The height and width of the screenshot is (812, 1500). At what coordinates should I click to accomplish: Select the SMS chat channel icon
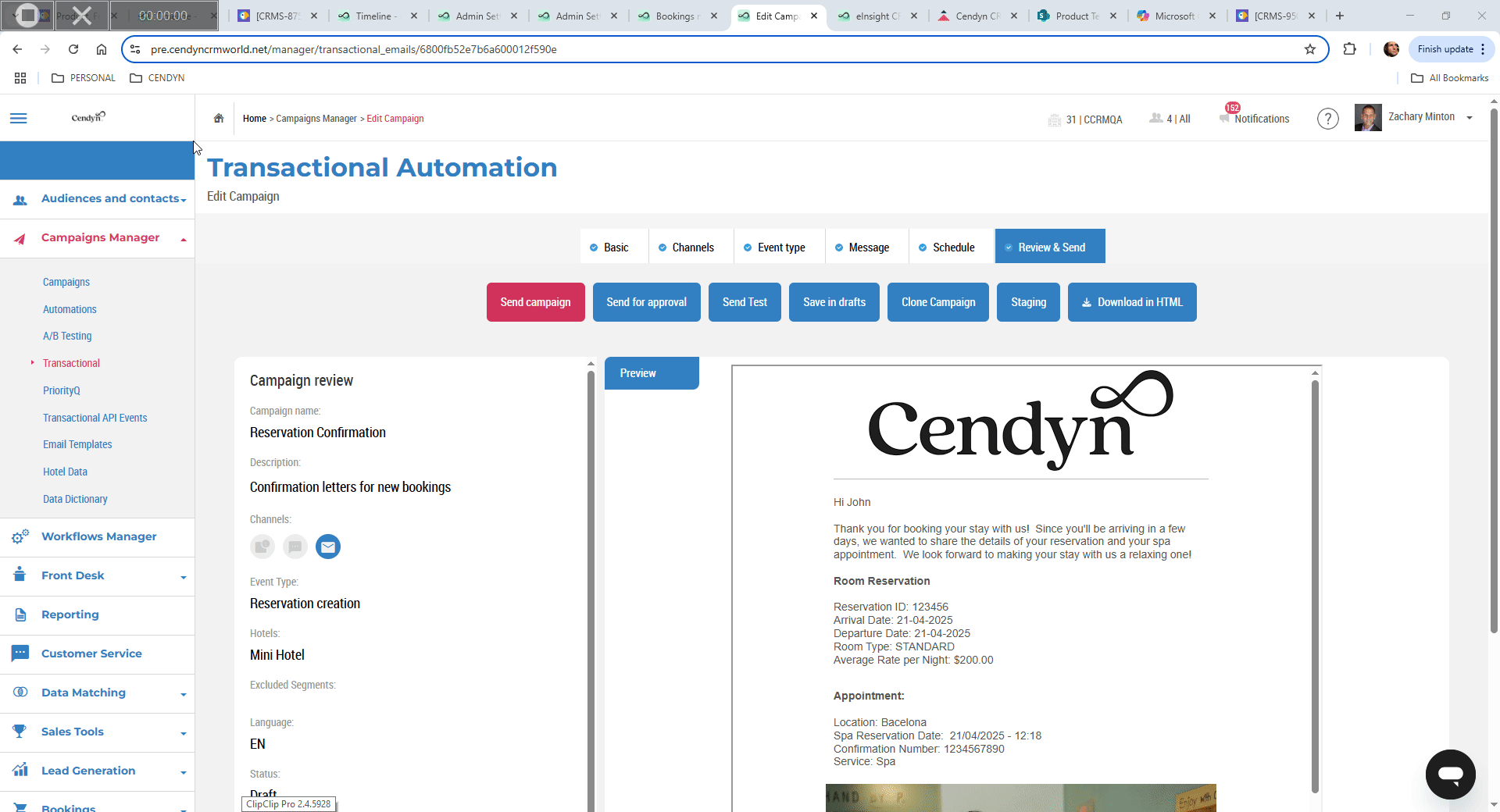[x=295, y=547]
